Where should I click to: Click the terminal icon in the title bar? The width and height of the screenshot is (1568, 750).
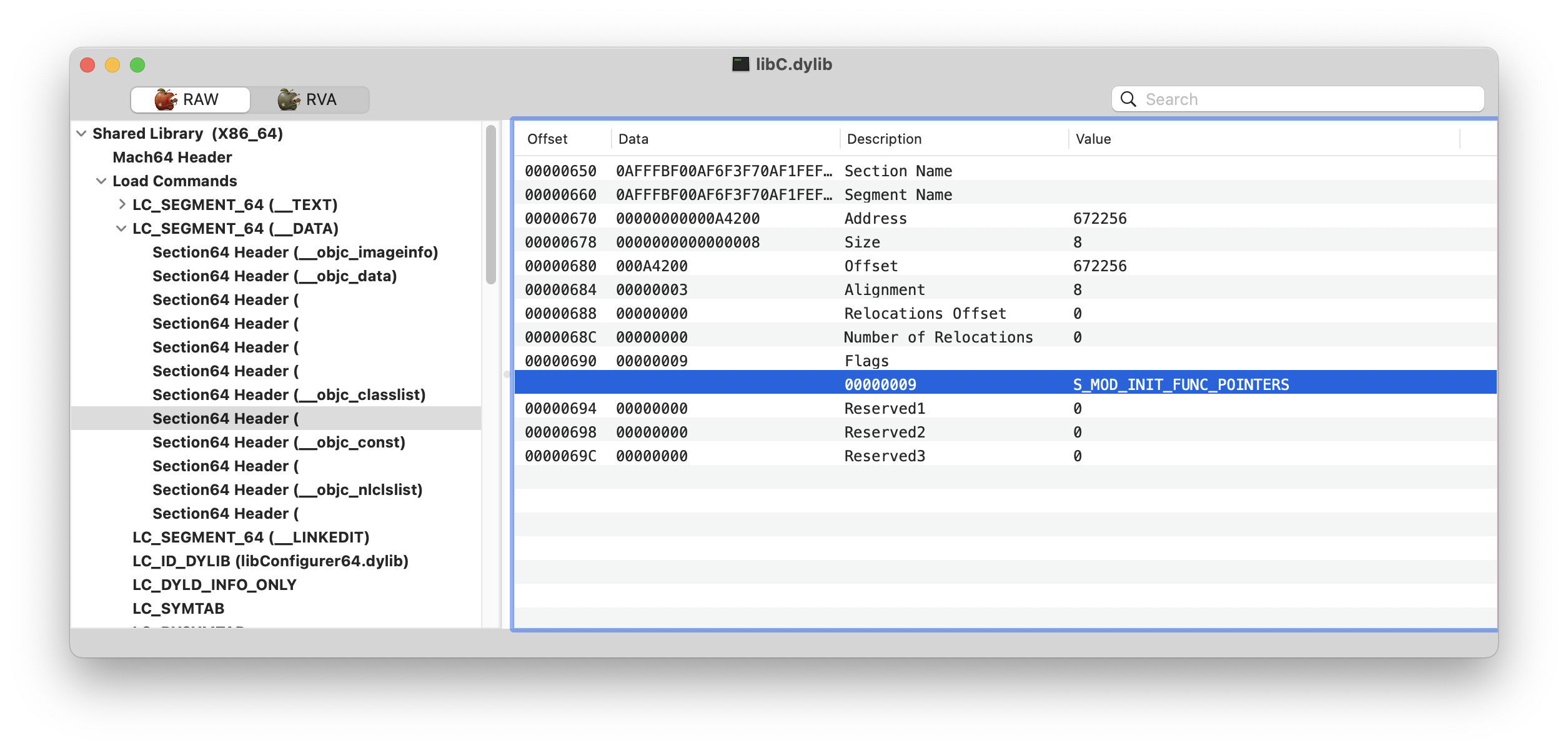point(740,63)
